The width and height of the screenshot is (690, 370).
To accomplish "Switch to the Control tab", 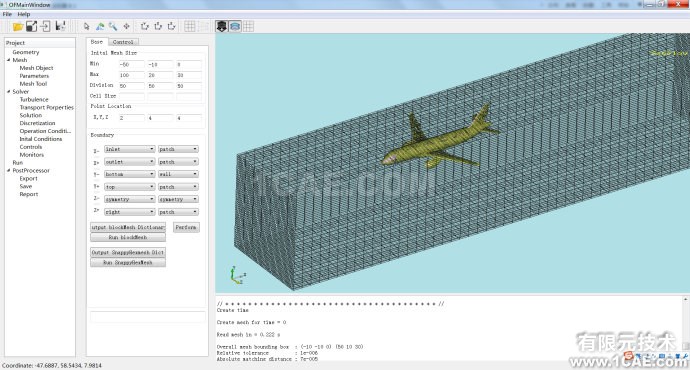I will click(123, 42).
